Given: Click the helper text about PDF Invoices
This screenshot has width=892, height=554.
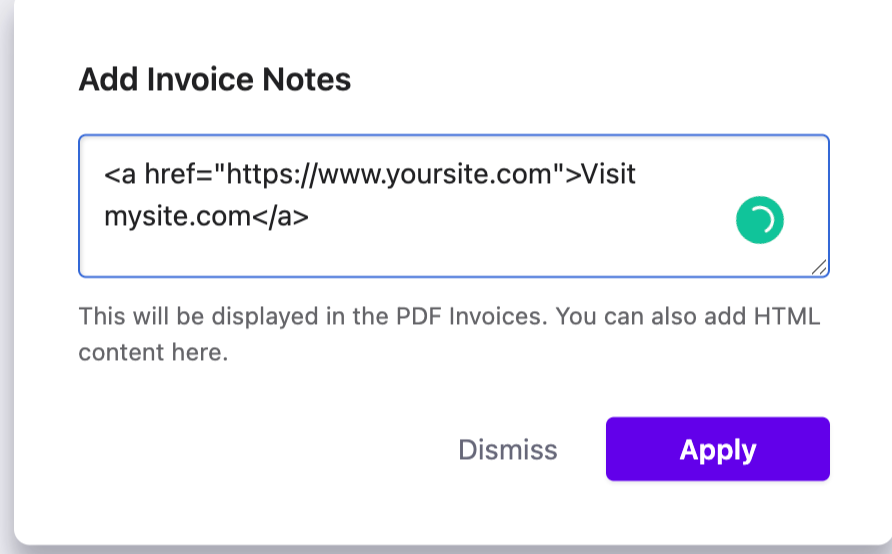Looking at the screenshot, I should point(449,334).
